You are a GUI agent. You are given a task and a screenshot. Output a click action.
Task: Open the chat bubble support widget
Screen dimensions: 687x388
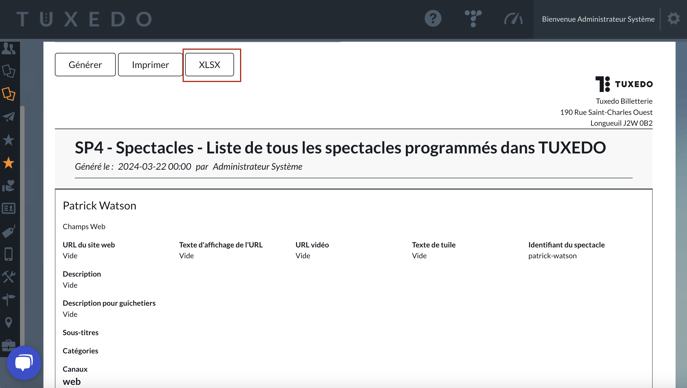pyautogui.click(x=24, y=363)
